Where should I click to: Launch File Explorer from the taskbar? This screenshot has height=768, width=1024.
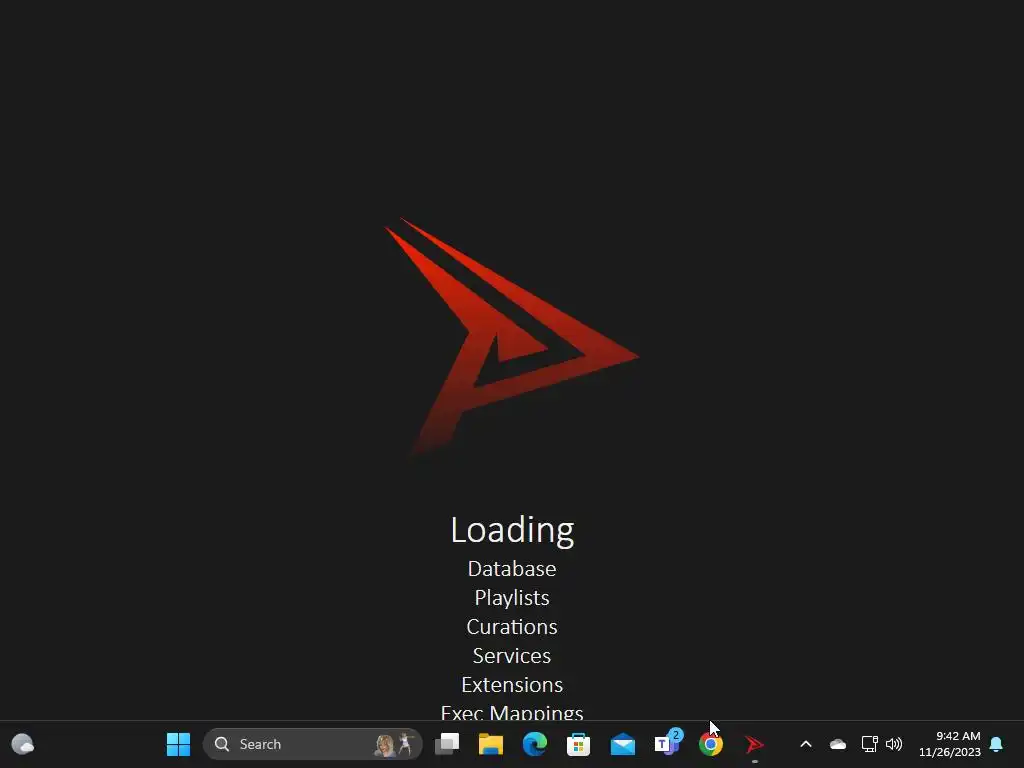pos(491,744)
